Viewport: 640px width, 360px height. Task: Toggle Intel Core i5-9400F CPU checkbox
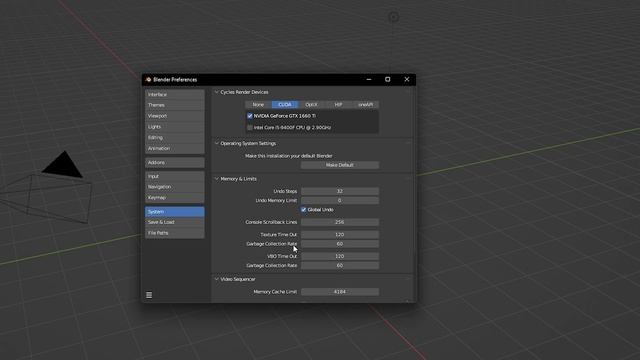click(x=250, y=127)
